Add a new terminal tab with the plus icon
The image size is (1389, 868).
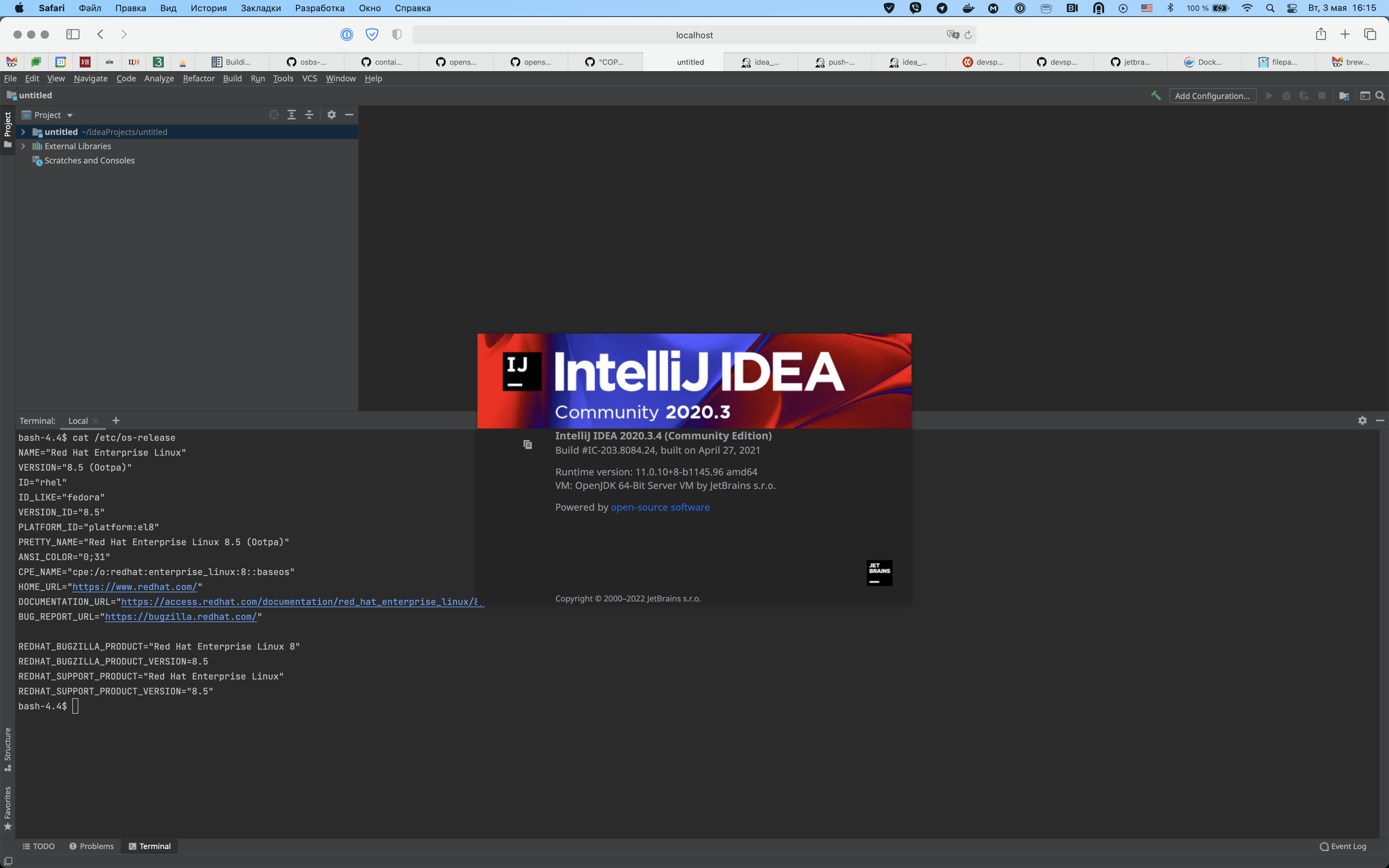tap(116, 421)
